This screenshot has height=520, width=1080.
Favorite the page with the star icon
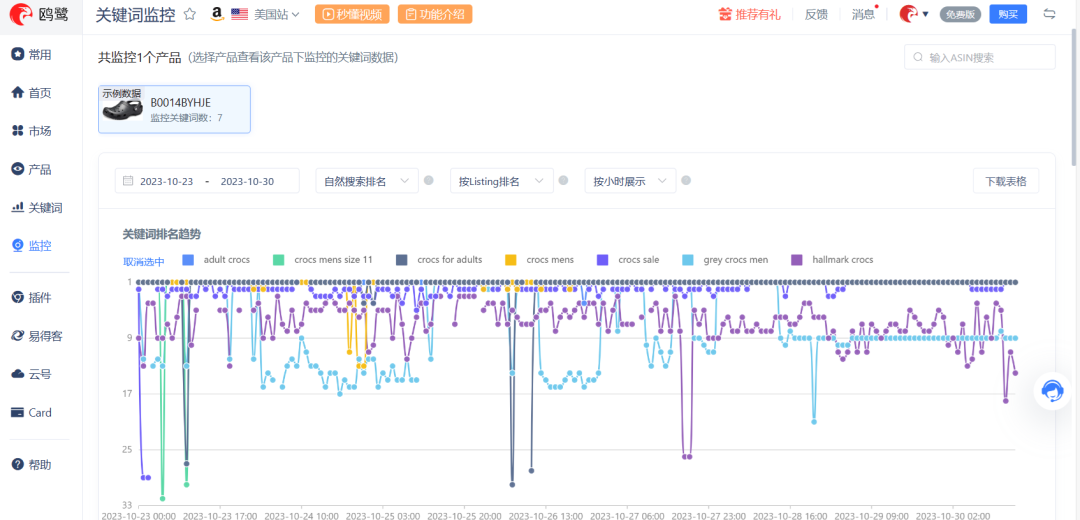click(x=190, y=14)
